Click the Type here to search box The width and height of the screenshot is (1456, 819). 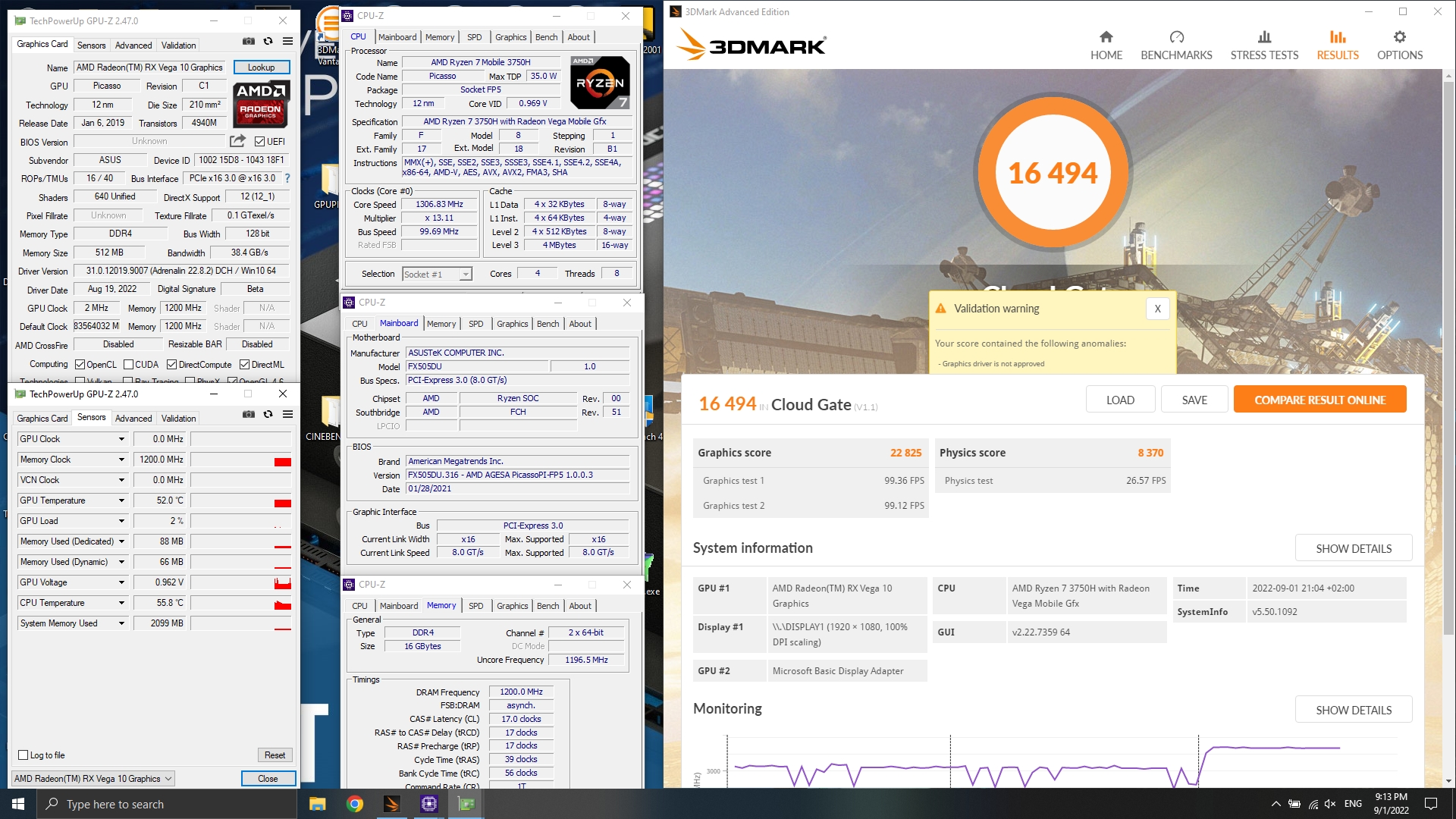tap(167, 804)
